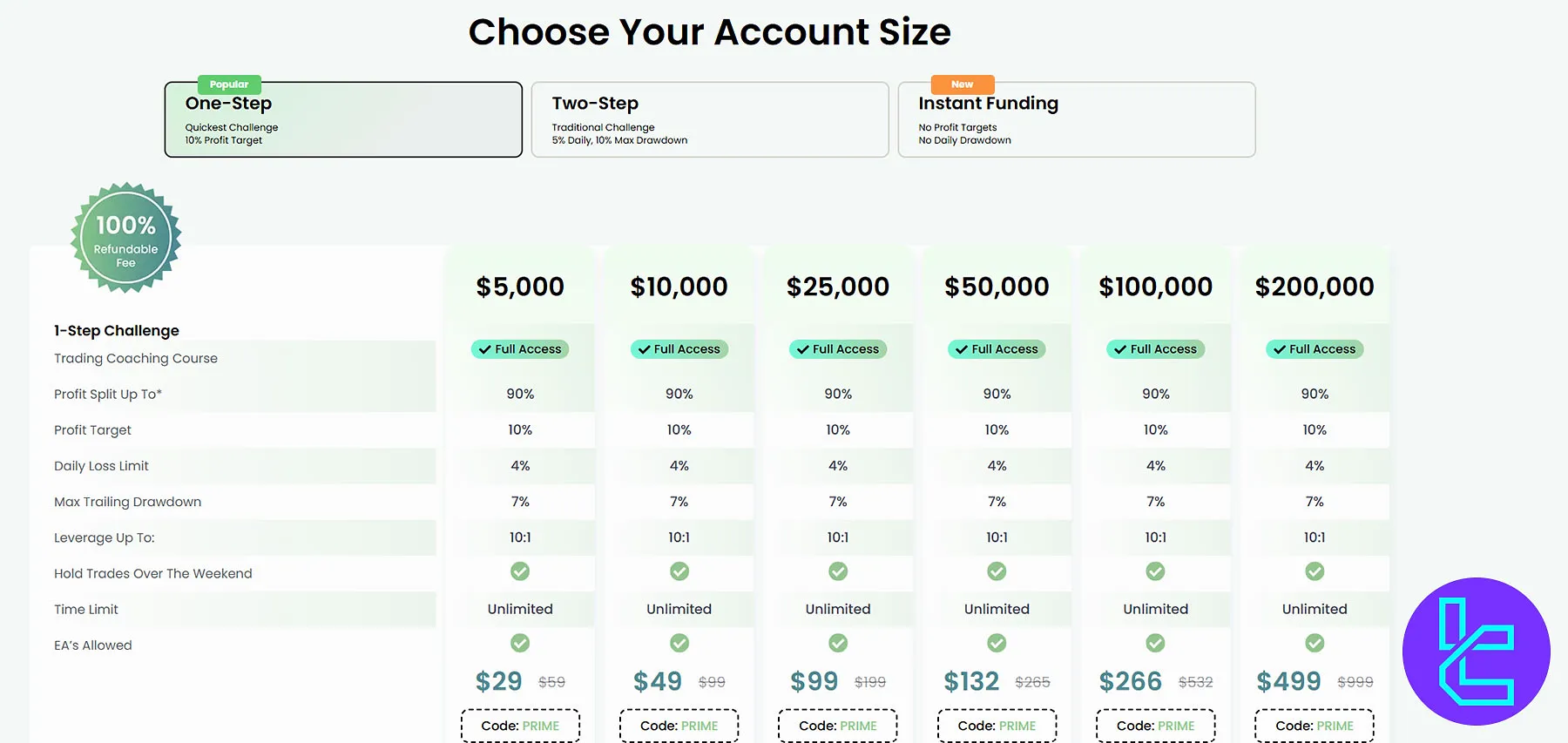Click the $25,000 EA's Allowed checkmark icon

(x=838, y=643)
